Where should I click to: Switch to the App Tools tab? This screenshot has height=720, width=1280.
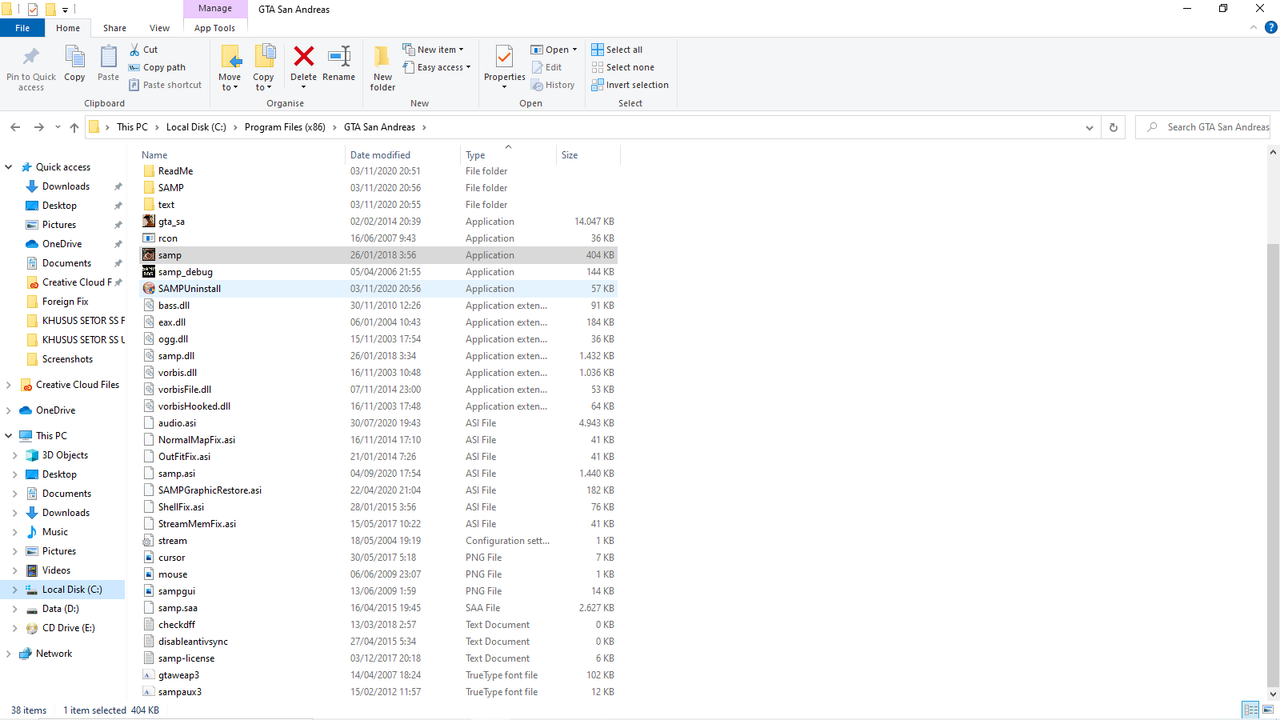(215, 28)
